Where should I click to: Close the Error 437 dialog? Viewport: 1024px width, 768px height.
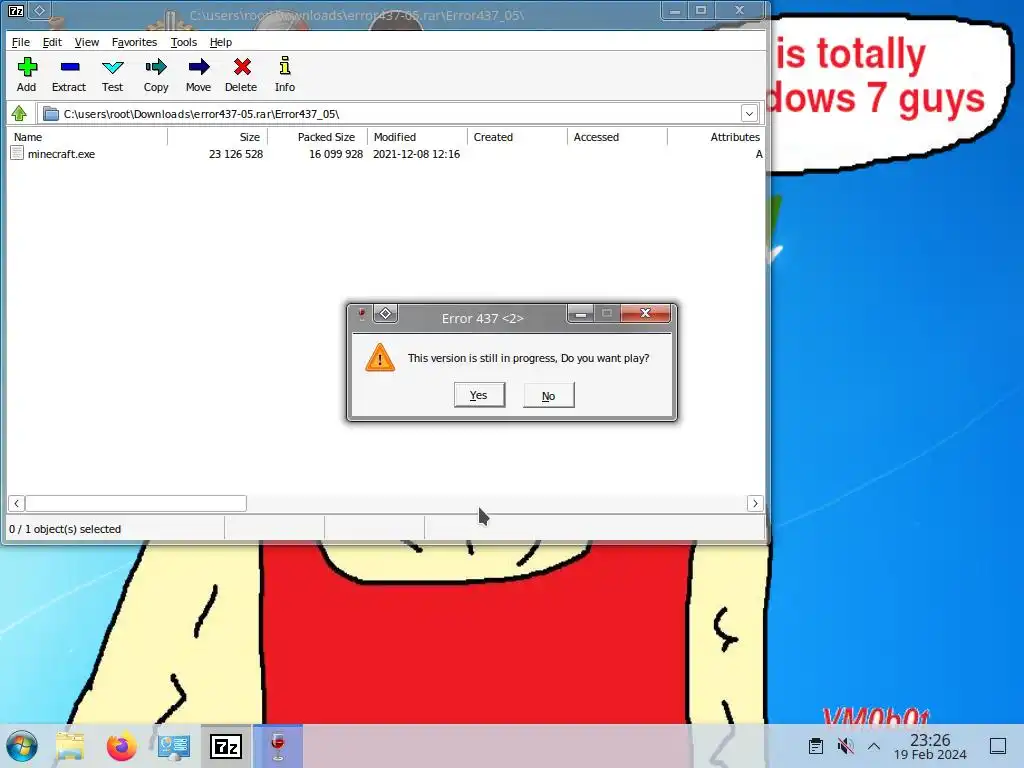coord(645,313)
